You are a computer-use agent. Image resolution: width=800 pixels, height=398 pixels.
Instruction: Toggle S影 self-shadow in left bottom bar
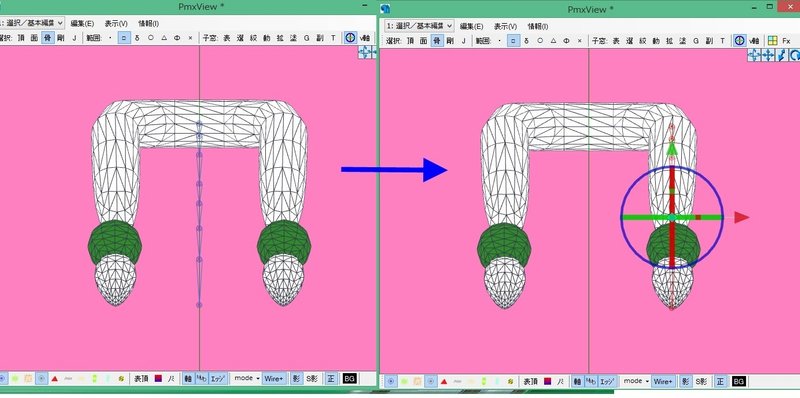click(312, 379)
